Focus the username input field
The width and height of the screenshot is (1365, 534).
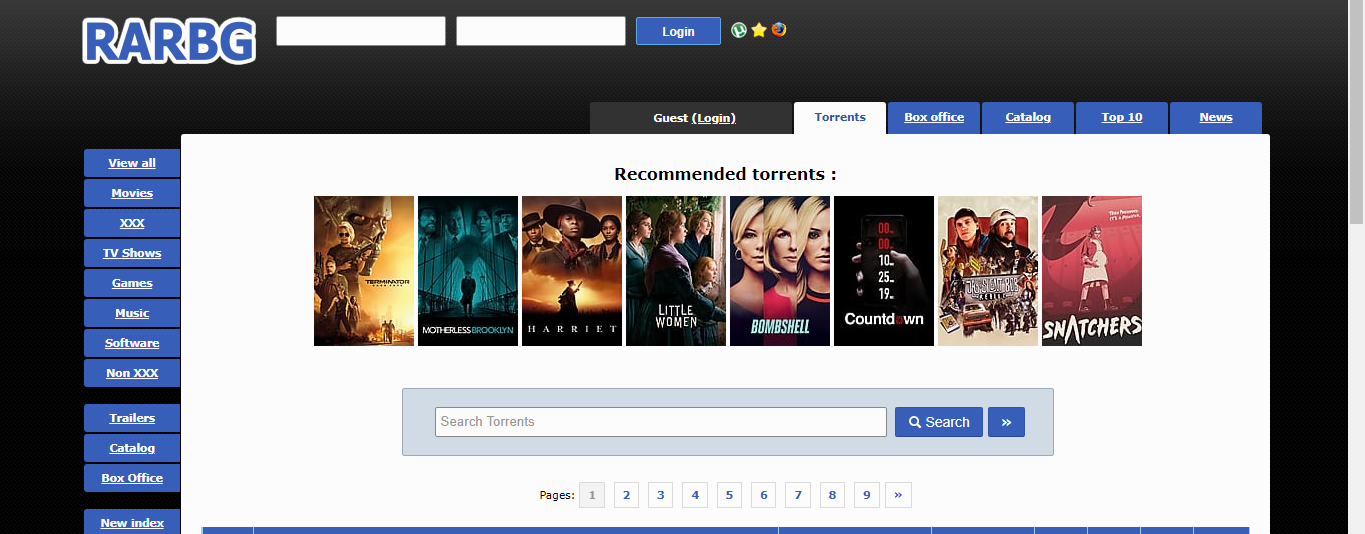point(361,31)
